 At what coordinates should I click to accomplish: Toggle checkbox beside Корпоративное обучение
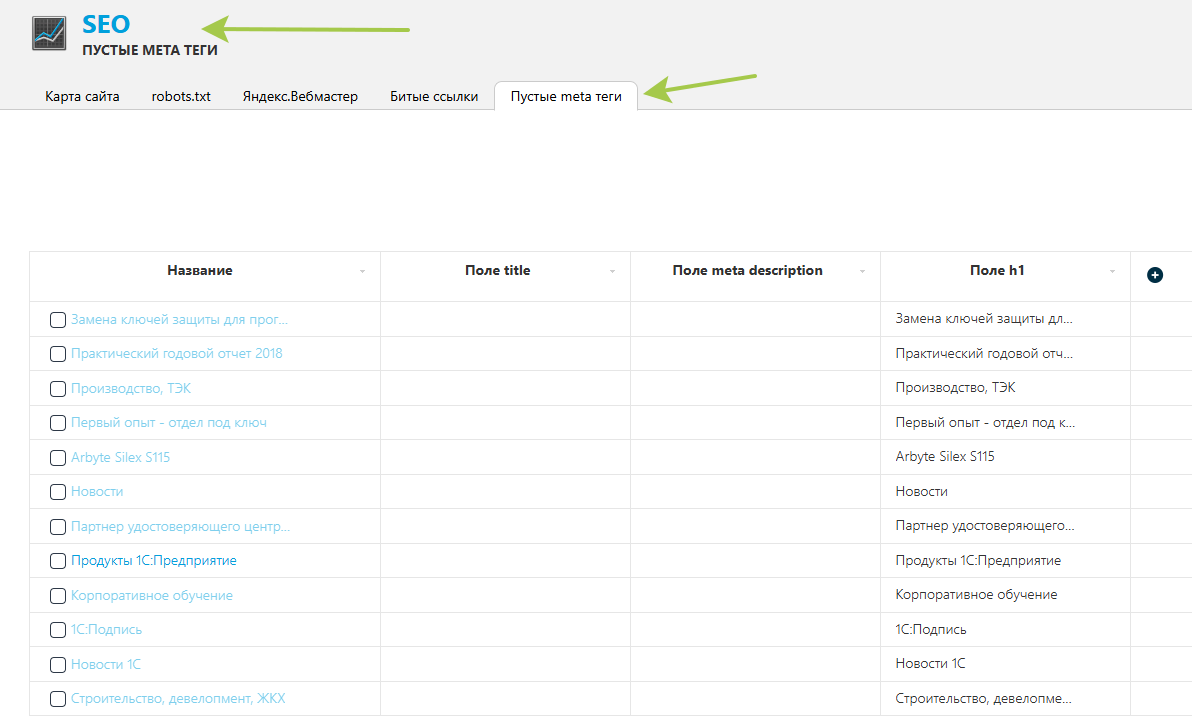(58, 596)
